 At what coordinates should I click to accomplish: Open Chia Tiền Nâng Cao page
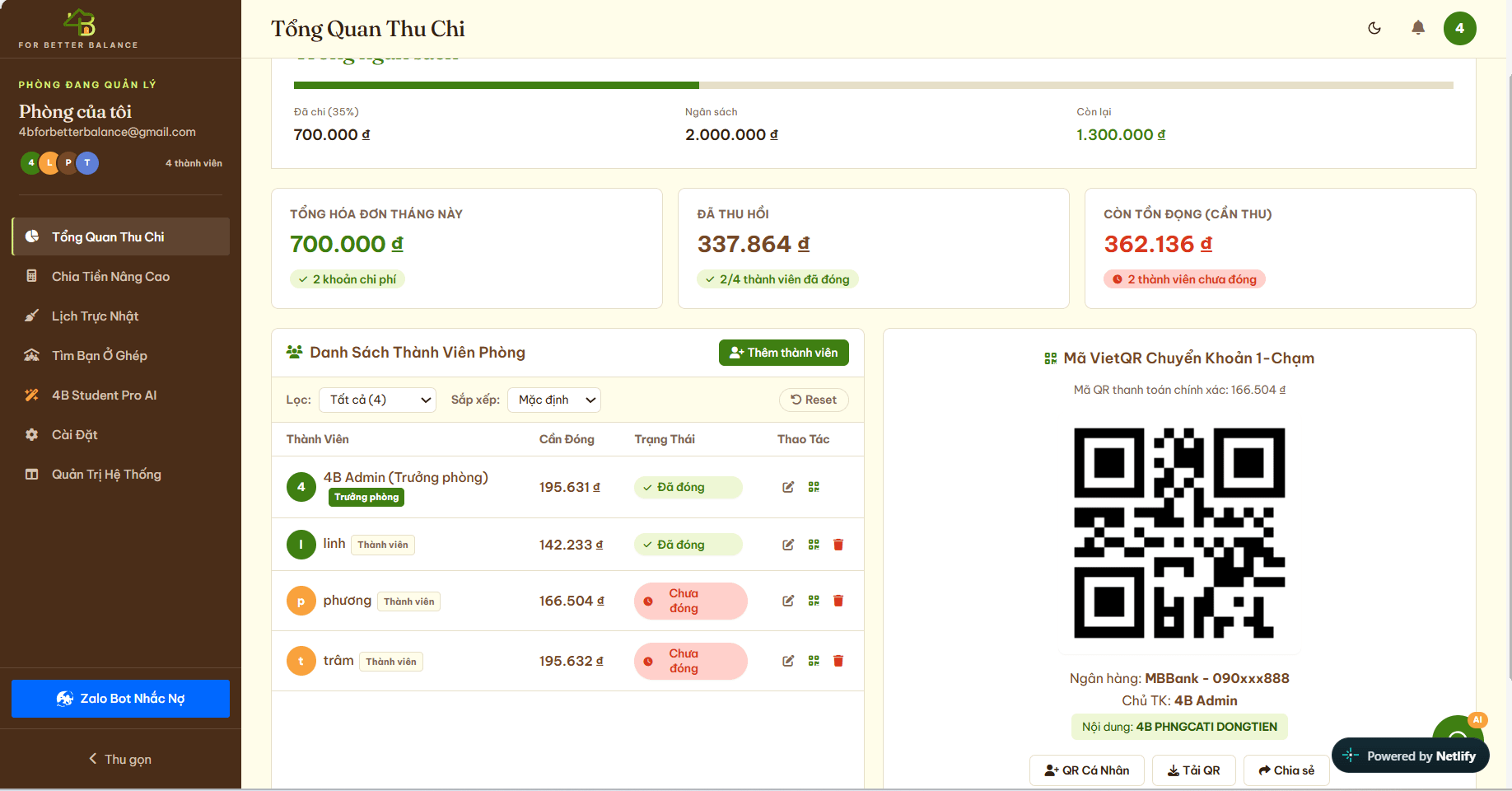(120, 276)
